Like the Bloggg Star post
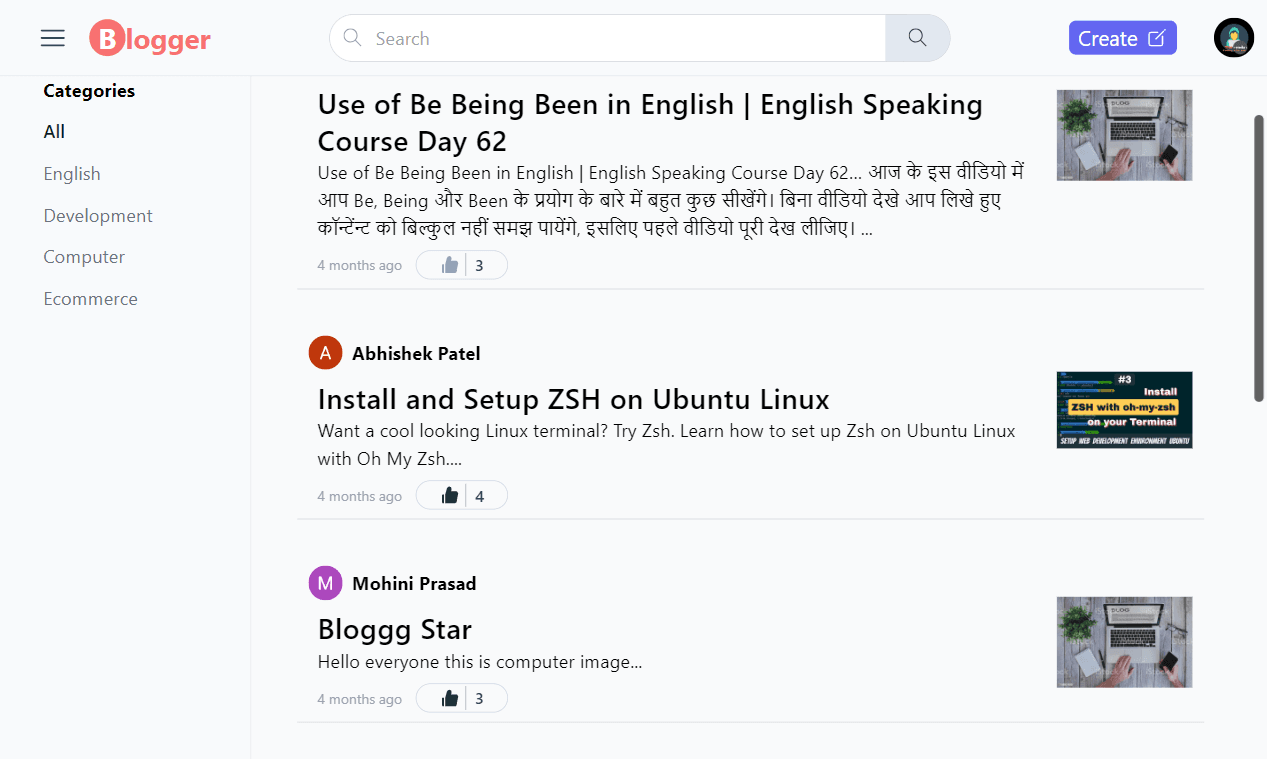The image size is (1267, 759). pos(450,698)
